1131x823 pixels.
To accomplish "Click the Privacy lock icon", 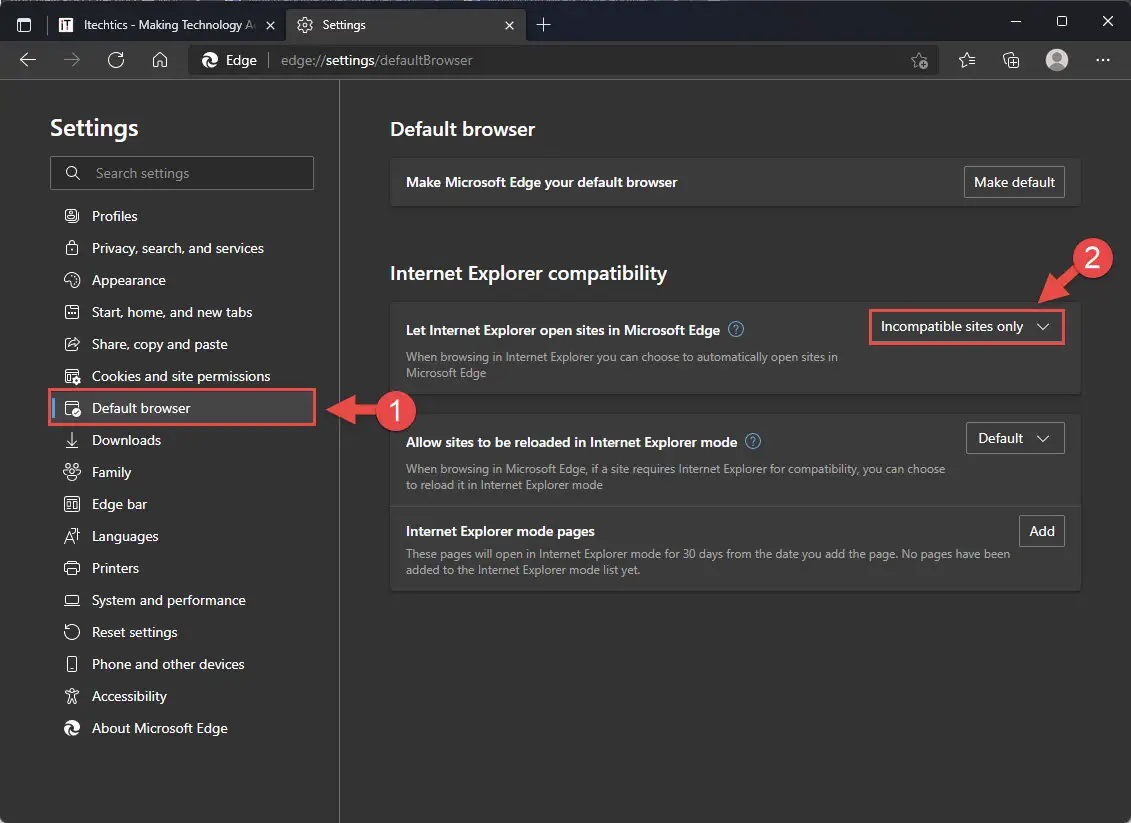I will (x=72, y=248).
